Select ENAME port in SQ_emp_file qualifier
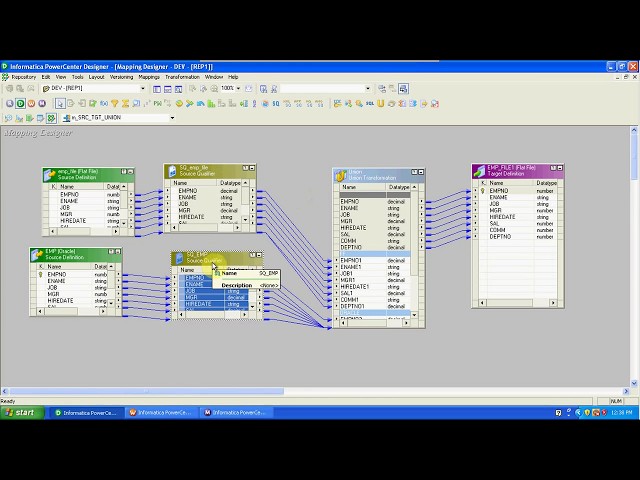The height and width of the screenshot is (480, 640). point(187,198)
